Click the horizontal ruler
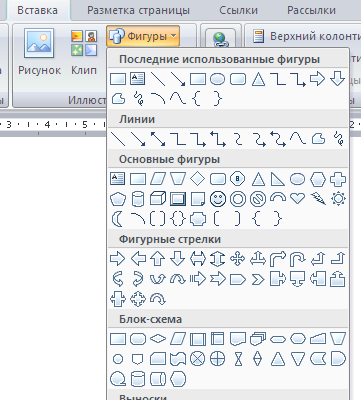This screenshot has width=361, height=400. pos(53,125)
